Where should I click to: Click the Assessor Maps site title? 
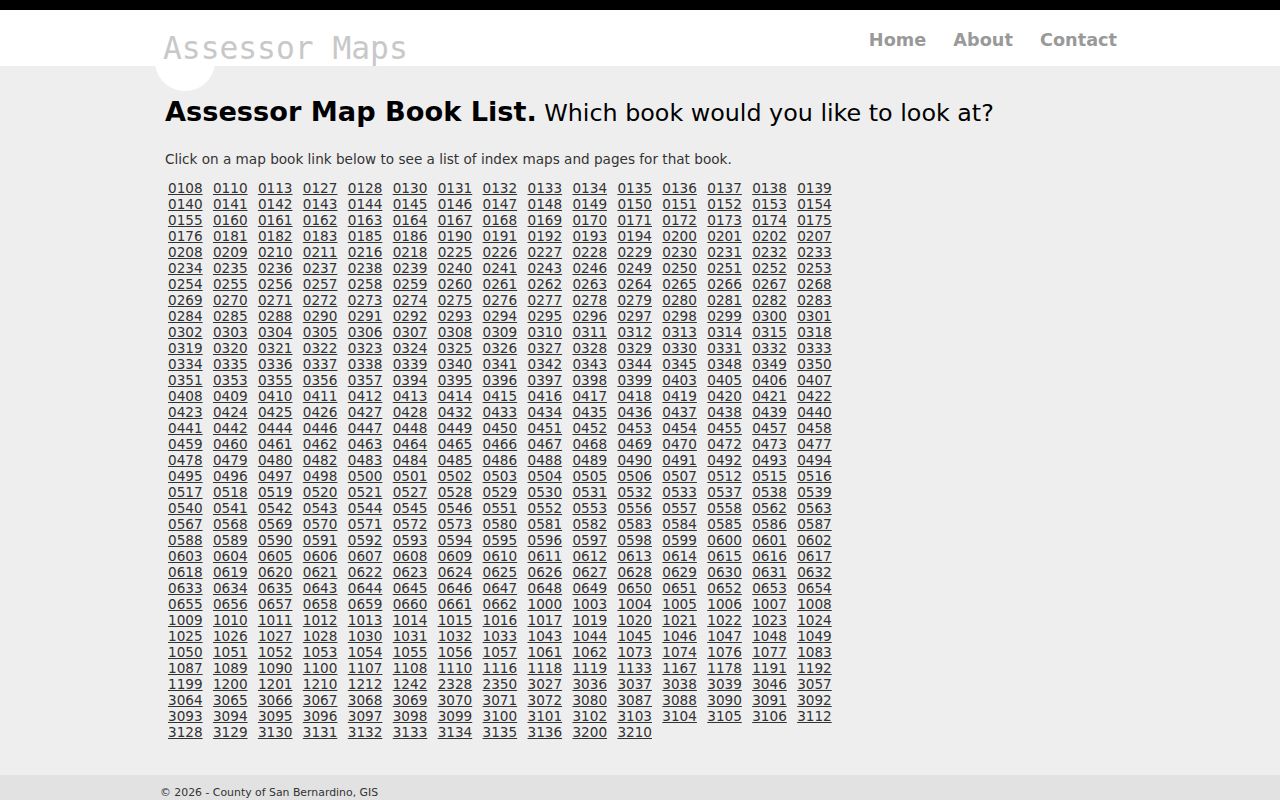click(x=285, y=48)
